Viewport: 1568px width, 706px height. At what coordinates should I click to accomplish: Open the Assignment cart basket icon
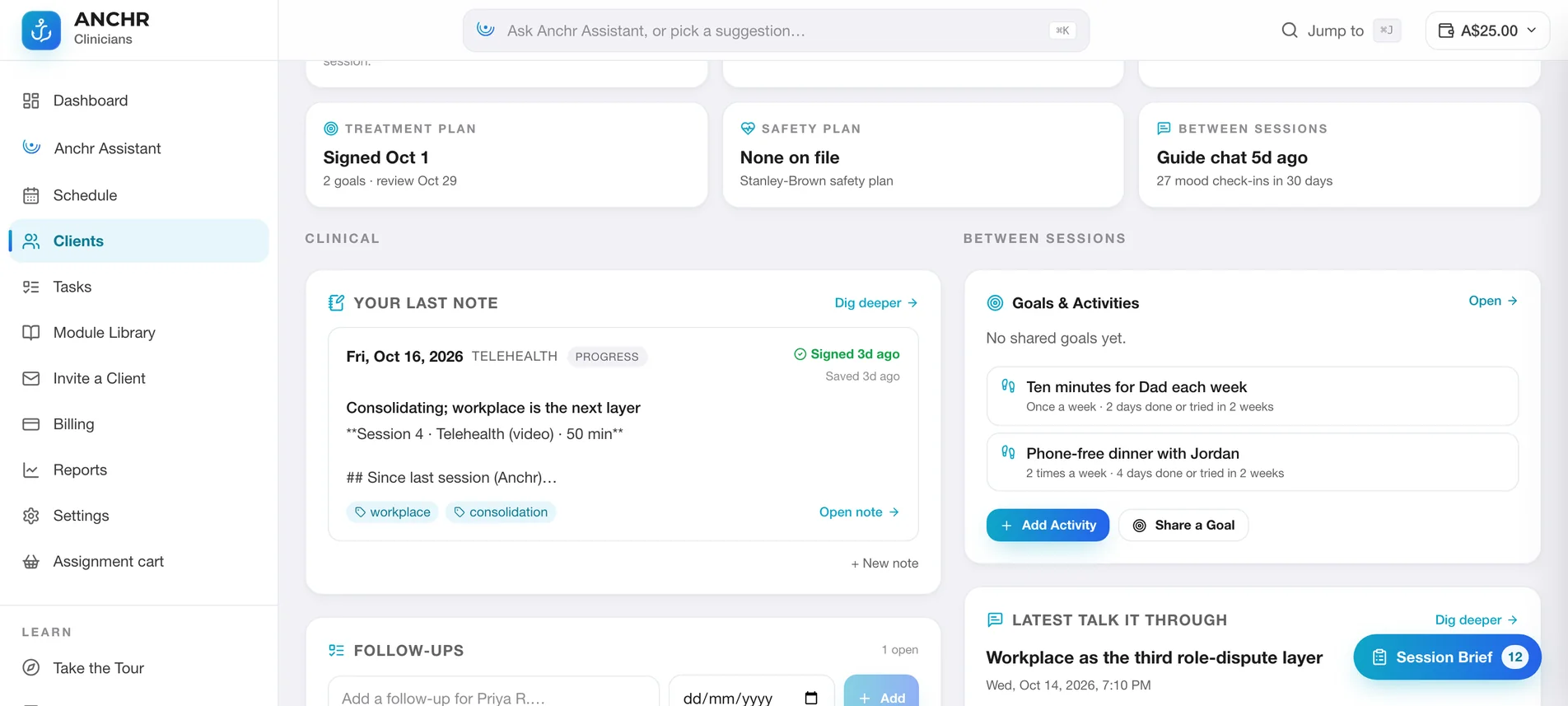point(31,561)
